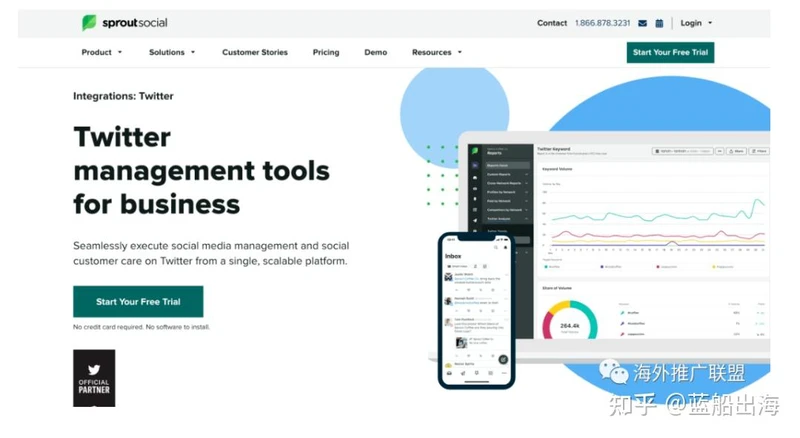Image resolution: width=800 pixels, height=438 pixels.
Task: Expand the Login dropdown arrow
Action: pos(710,23)
